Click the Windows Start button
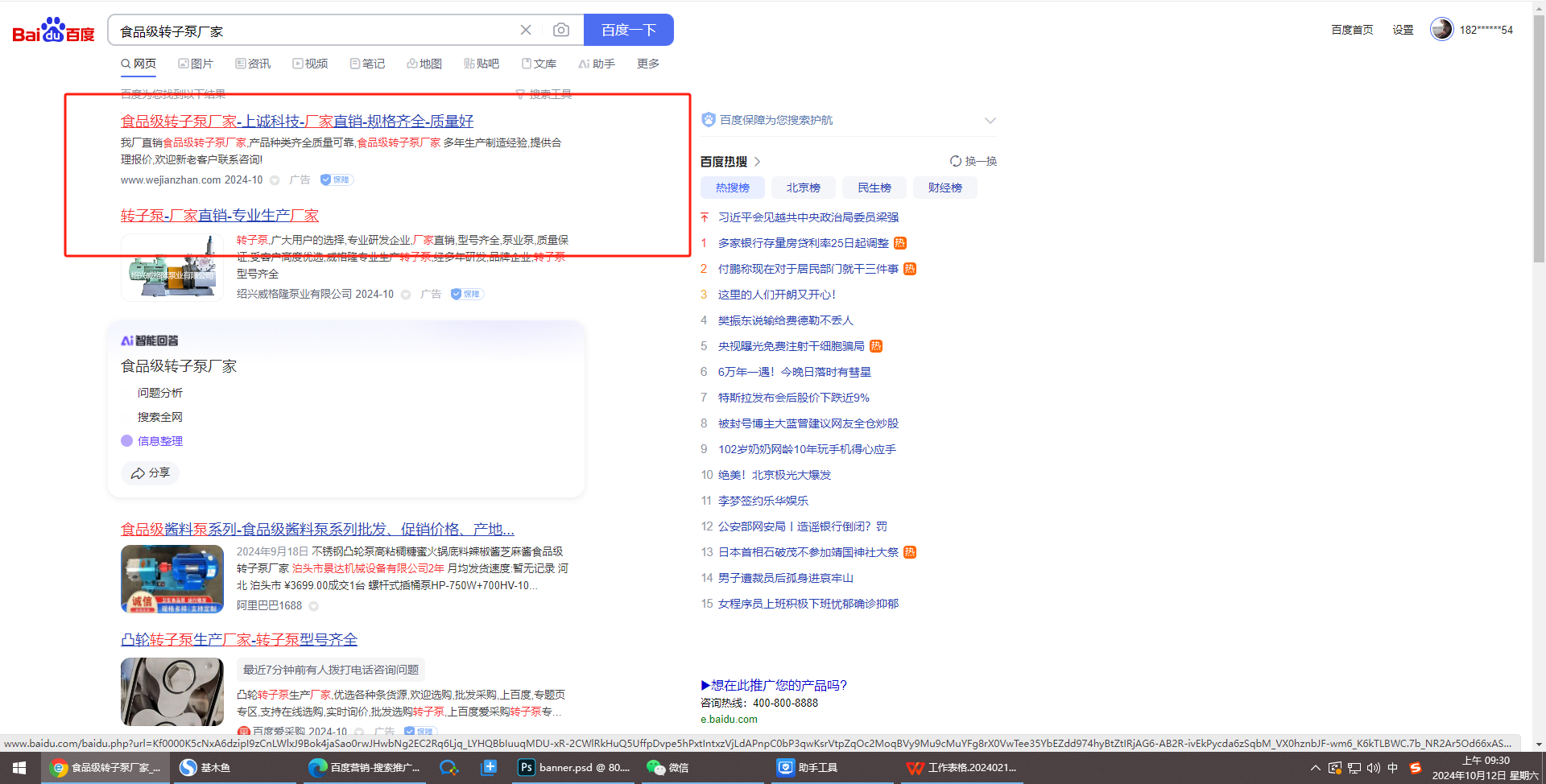1546x784 pixels. pos(19,767)
